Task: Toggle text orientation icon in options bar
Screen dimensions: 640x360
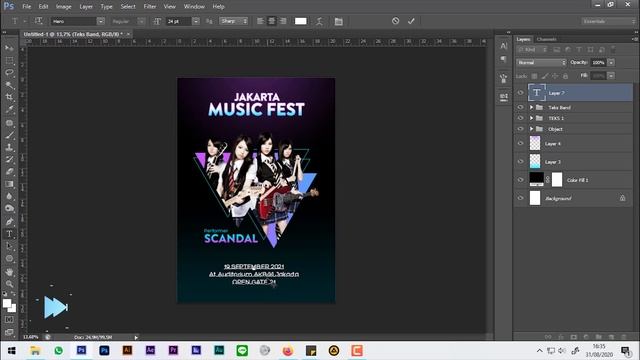Action: (38, 21)
